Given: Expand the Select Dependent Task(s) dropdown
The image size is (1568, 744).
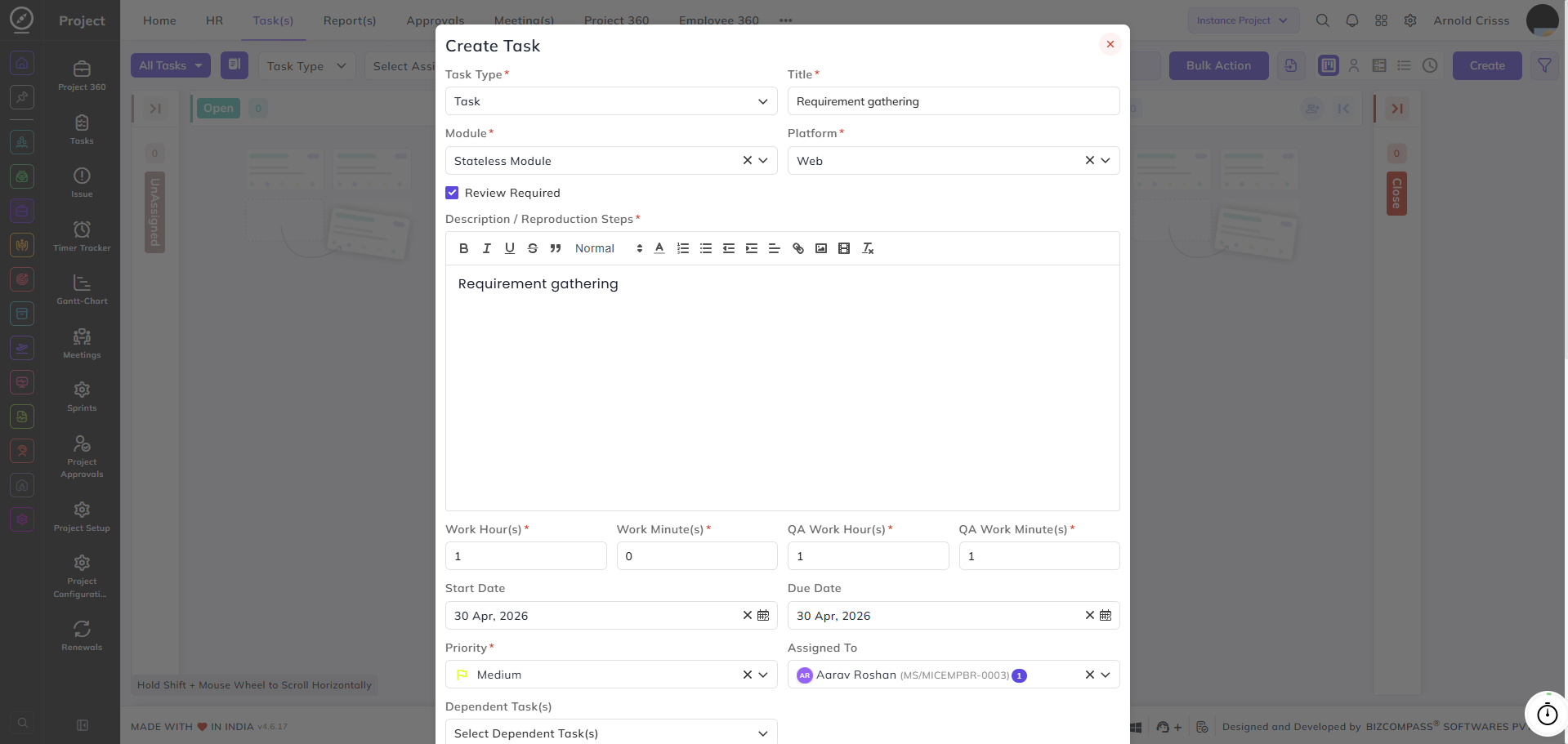Looking at the screenshot, I should [611, 732].
